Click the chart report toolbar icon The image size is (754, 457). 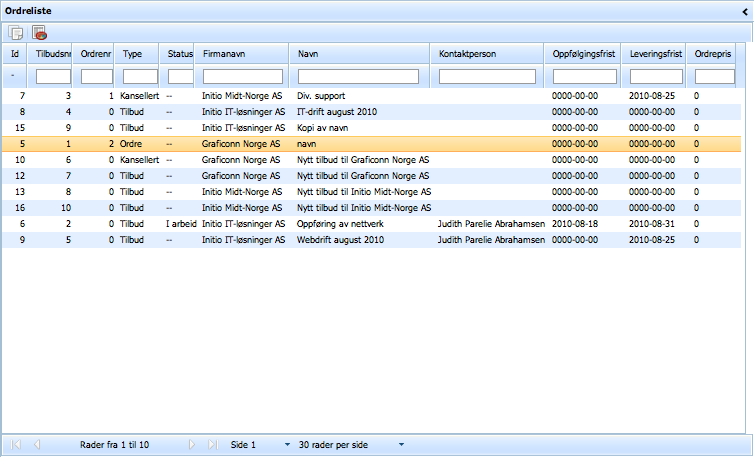[x=40, y=33]
